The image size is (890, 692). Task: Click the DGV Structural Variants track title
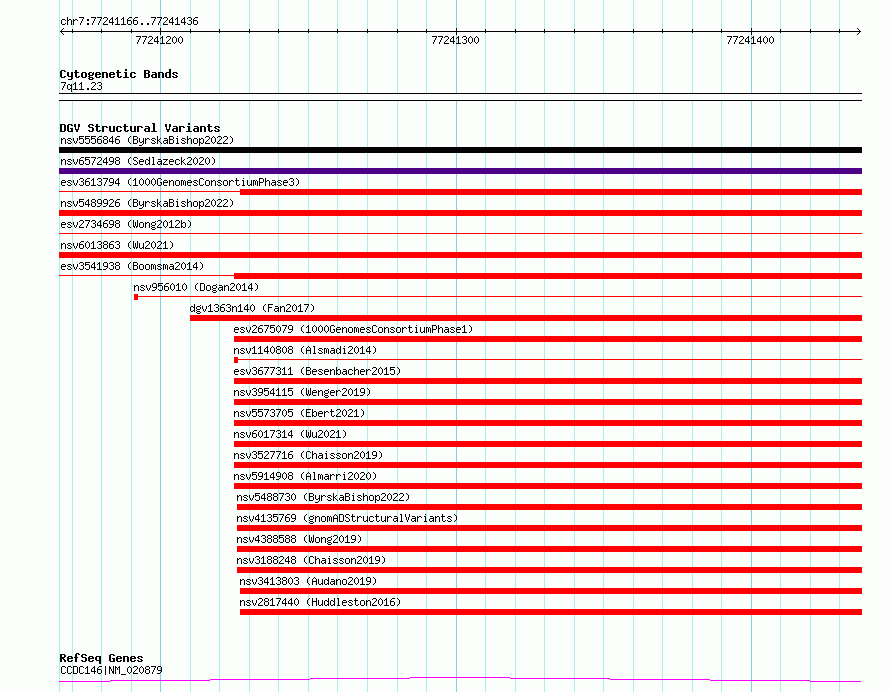pyautogui.click(x=139, y=128)
